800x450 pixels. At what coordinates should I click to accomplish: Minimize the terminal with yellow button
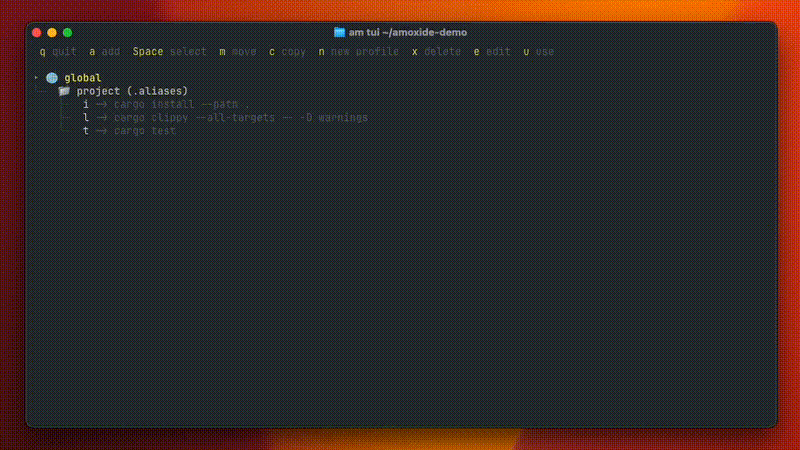pyautogui.click(x=52, y=33)
